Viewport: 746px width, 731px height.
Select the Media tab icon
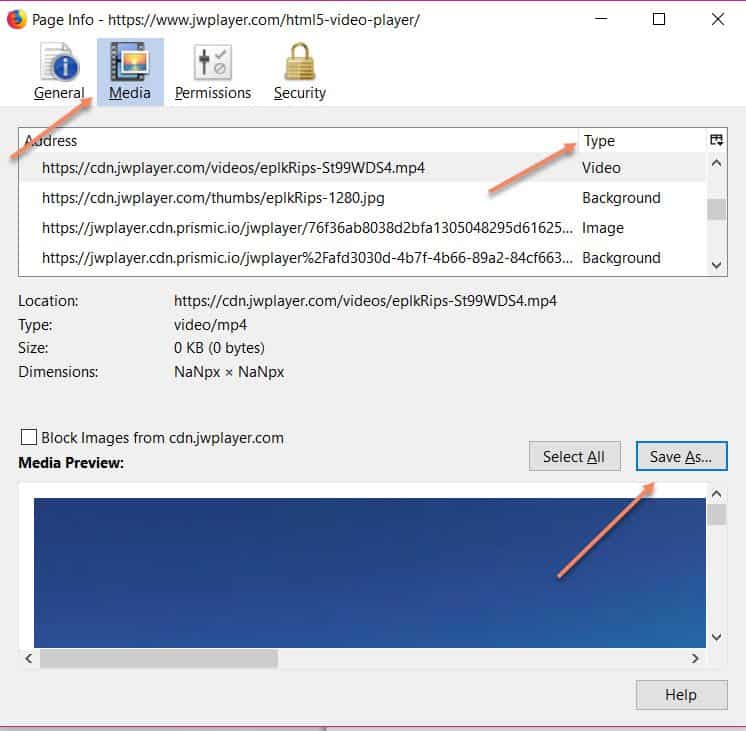tap(130, 63)
